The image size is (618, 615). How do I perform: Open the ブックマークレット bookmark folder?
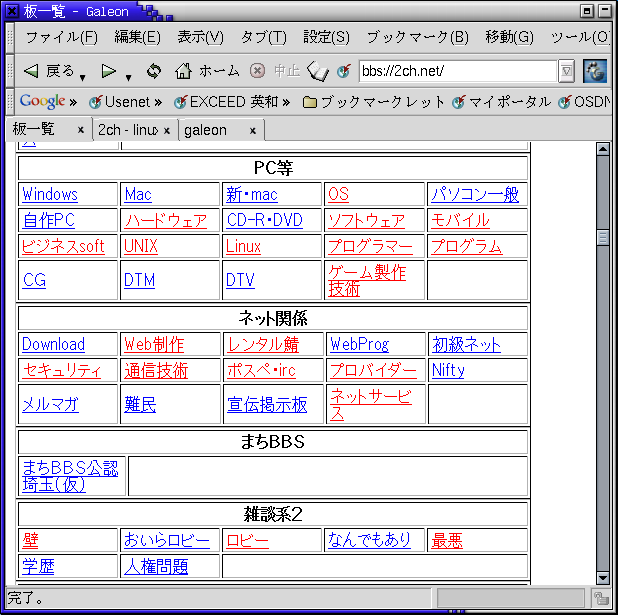point(374,102)
